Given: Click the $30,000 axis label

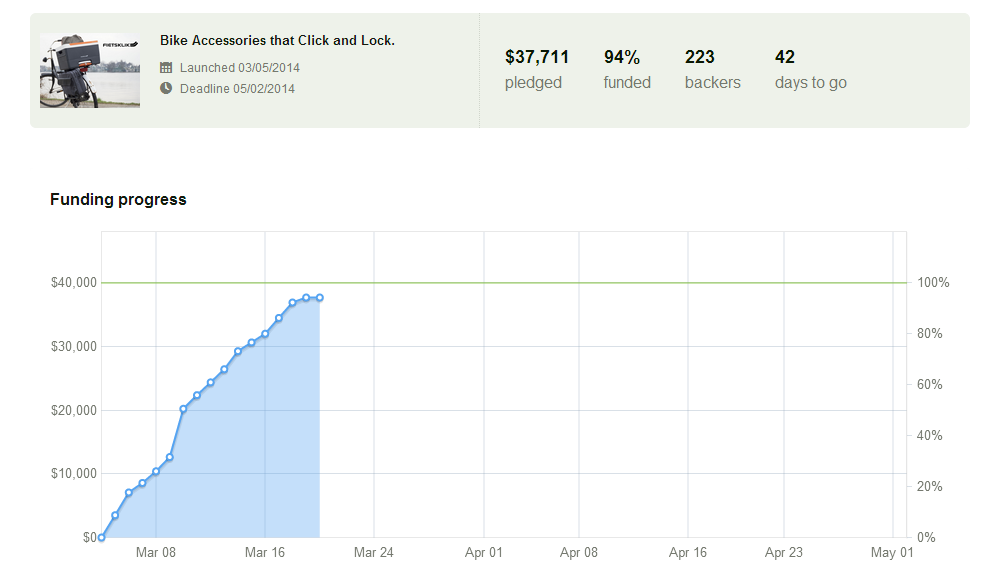Looking at the screenshot, I should [x=74, y=347].
